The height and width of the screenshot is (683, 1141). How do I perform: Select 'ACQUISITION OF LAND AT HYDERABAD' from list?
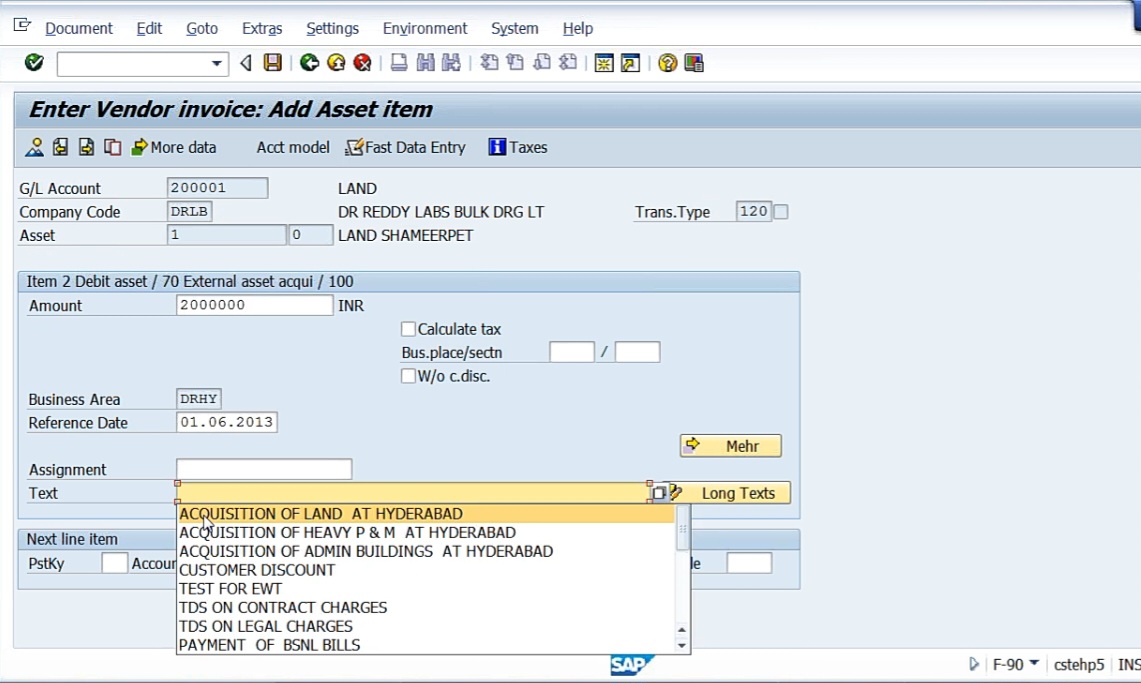[x=426, y=514]
